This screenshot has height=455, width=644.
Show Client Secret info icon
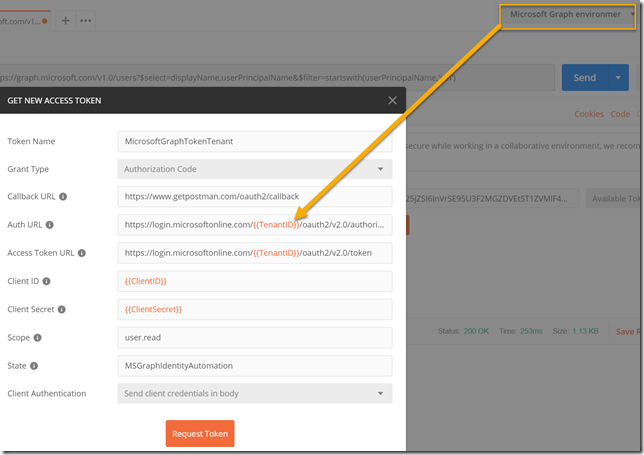[62, 309]
